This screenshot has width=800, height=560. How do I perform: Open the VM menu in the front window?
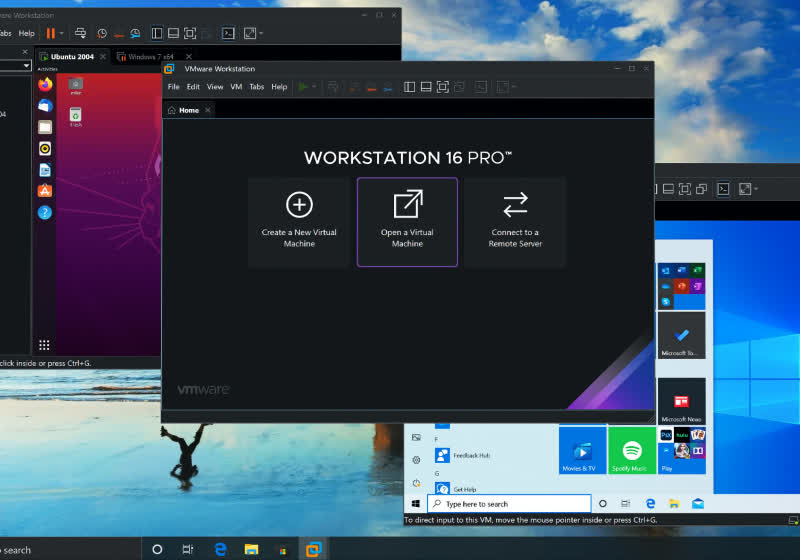(236, 87)
